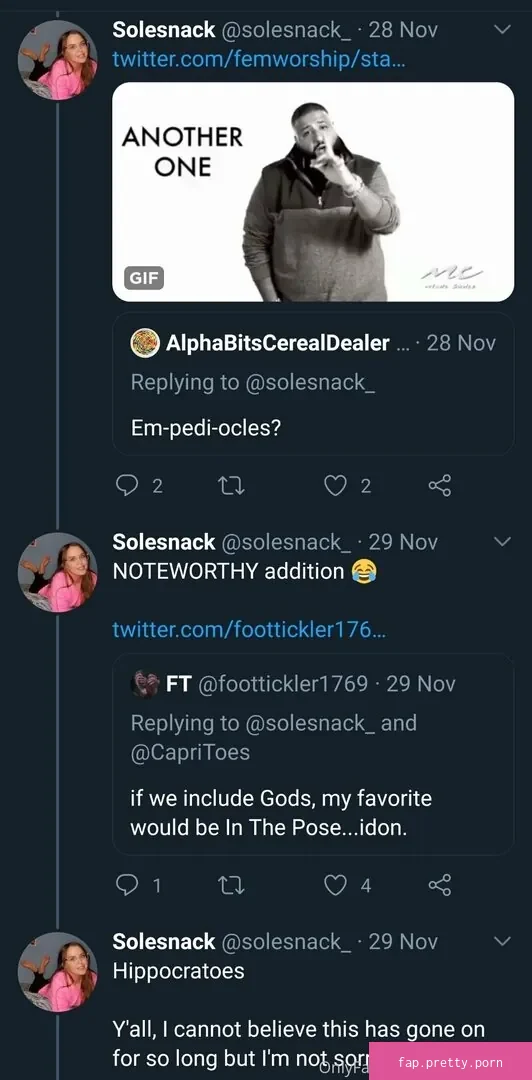This screenshot has width=532, height=1080.
Task: Open Solesnack avatar beside Hippocratoes tweet
Action: 57,972
